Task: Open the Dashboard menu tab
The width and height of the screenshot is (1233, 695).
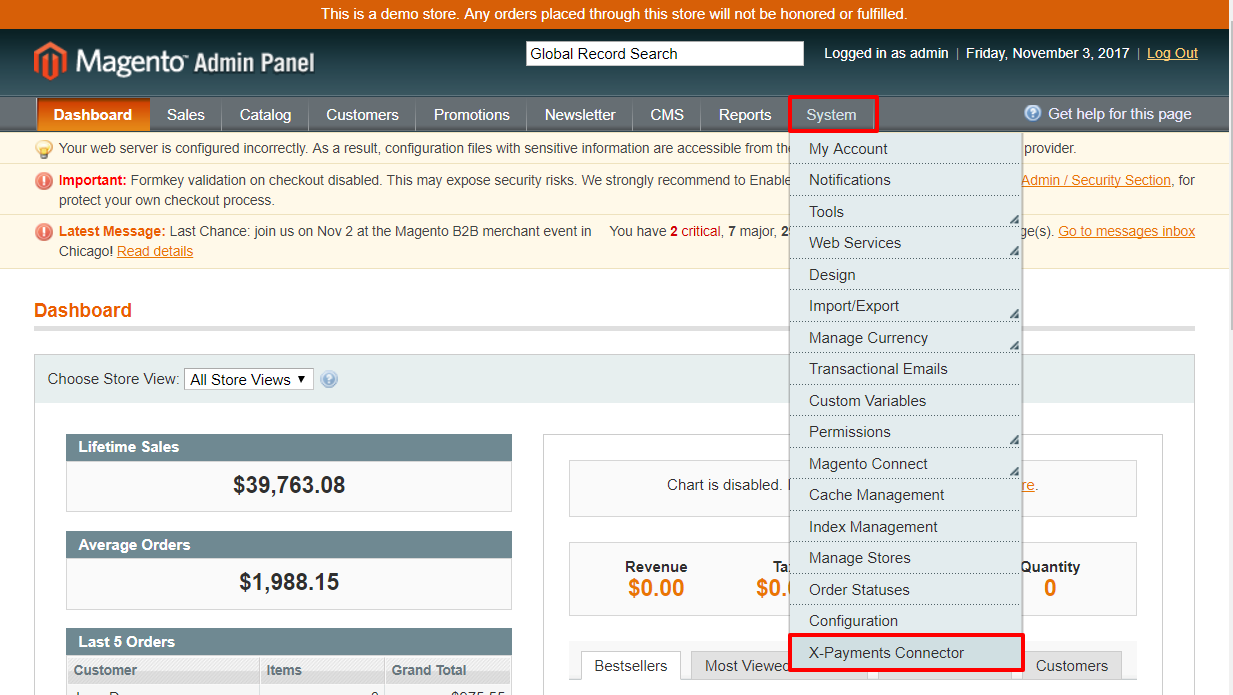Action: pos(93,115)
